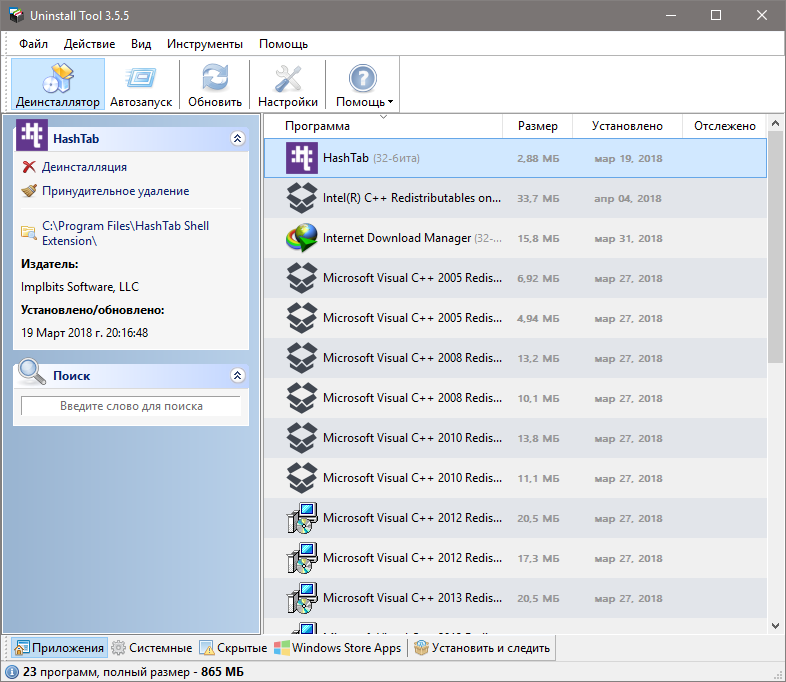Collapse the HashTab details panel
The height and width of the screenshot is (682, 786).
point(238,138)
